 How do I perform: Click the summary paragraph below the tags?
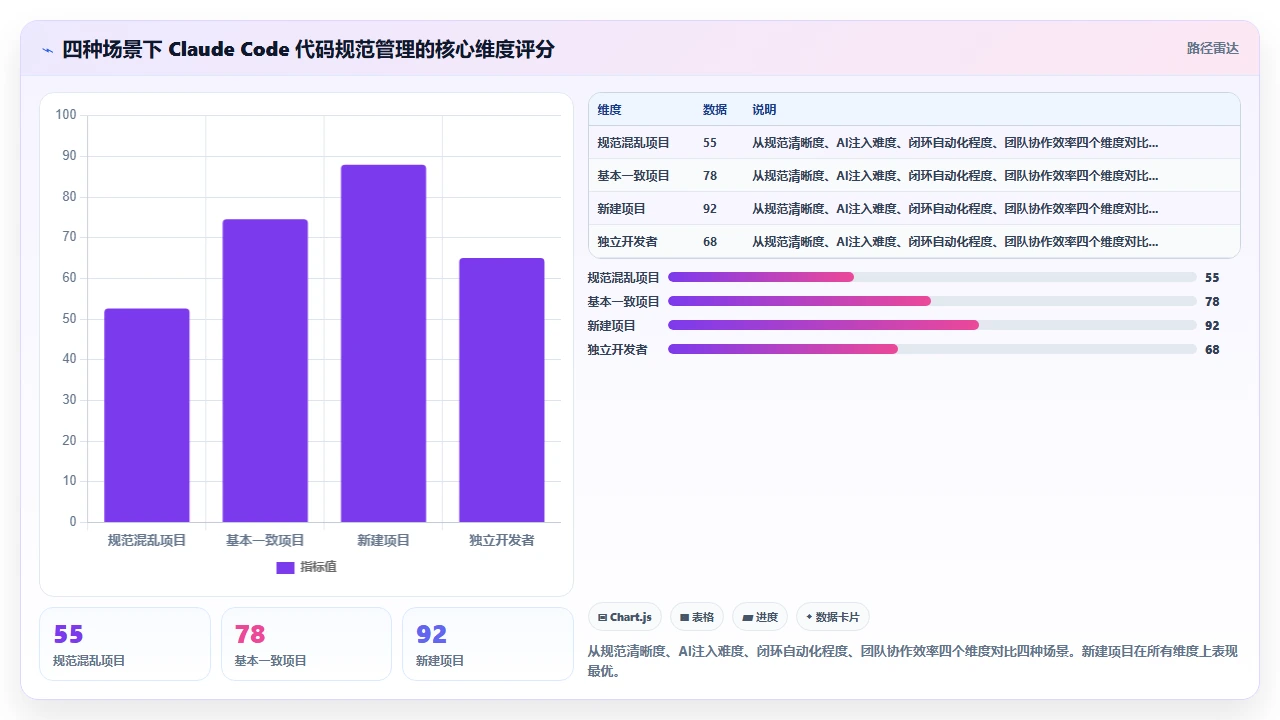coord(913,661)
